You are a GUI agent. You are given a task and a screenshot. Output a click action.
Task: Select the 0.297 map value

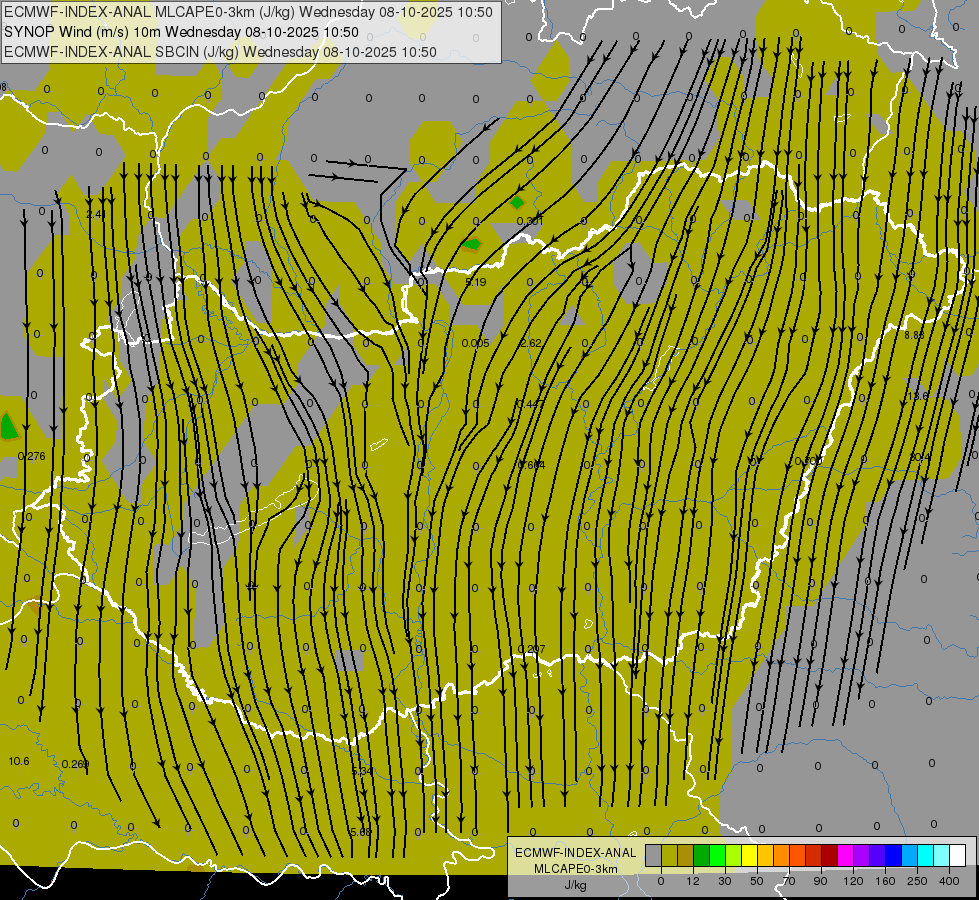pos(531,649)
